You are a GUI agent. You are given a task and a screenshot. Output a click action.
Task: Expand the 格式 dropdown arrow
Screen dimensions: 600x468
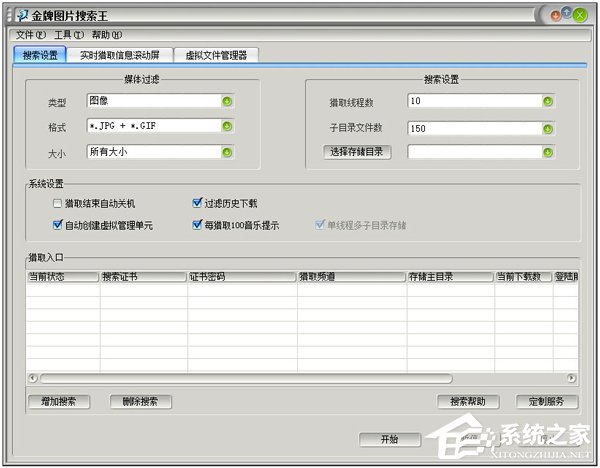pyautogui.click(x=227, y=126)
